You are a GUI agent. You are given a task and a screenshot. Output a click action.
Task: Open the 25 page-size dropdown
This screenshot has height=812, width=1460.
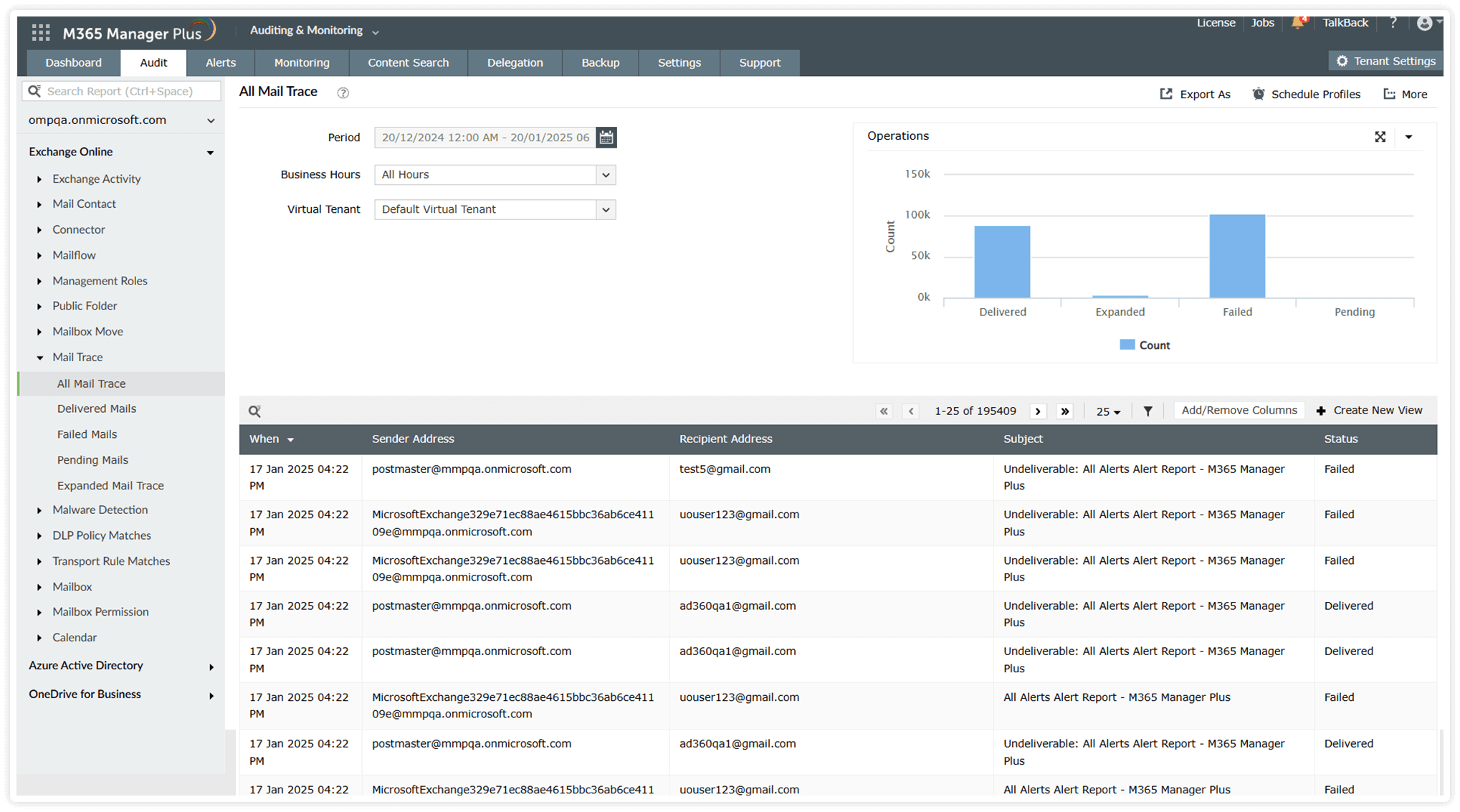1107,411
